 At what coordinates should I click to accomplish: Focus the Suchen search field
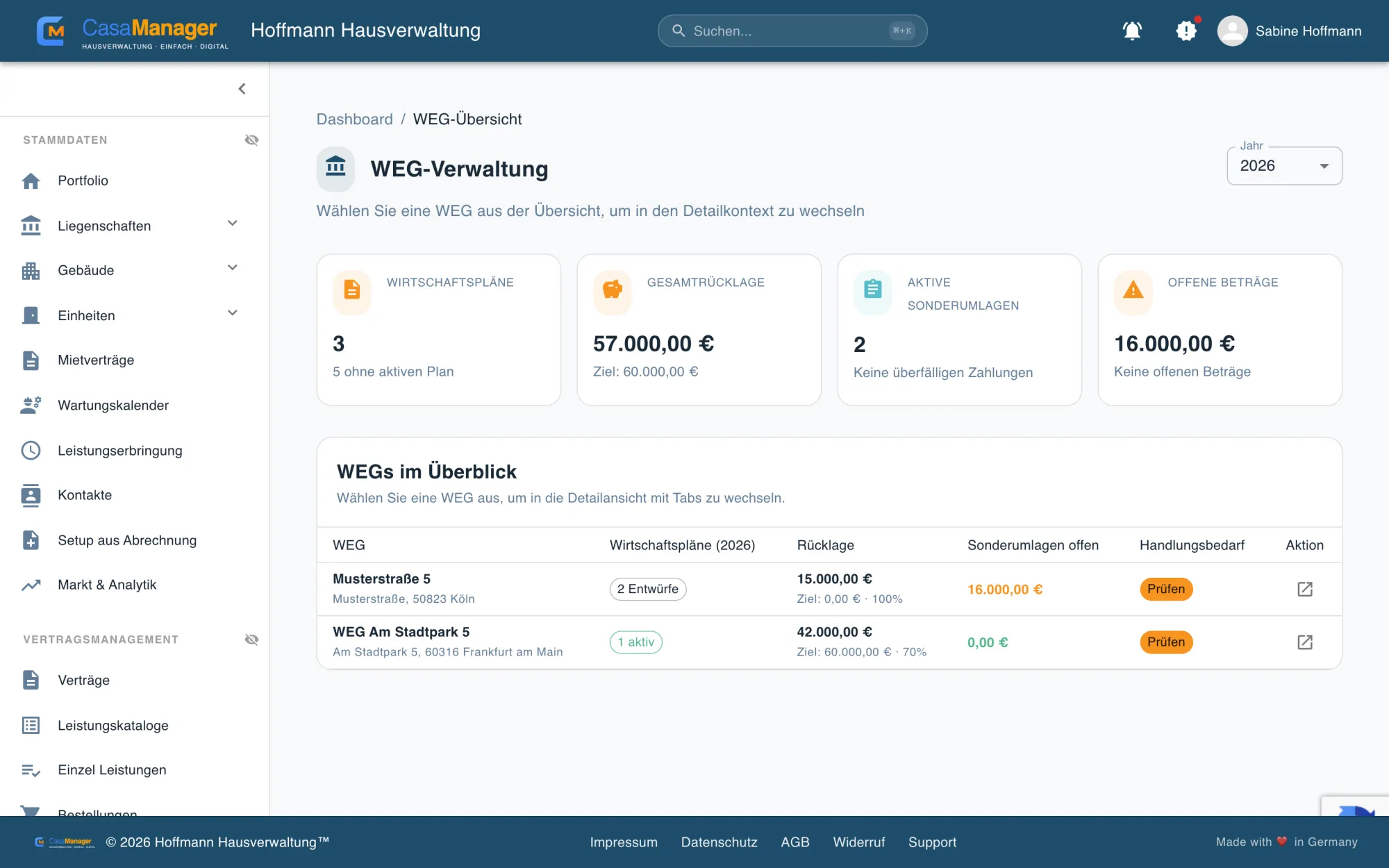tap(792, 31)
